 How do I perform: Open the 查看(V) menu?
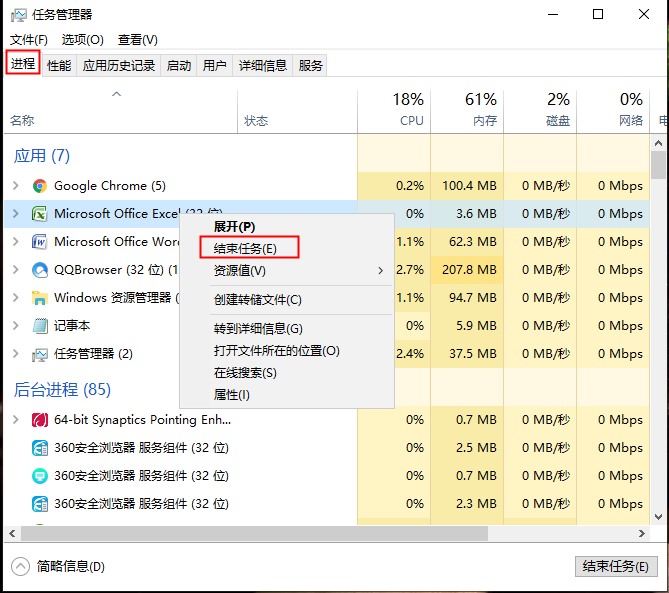(138, 40)
